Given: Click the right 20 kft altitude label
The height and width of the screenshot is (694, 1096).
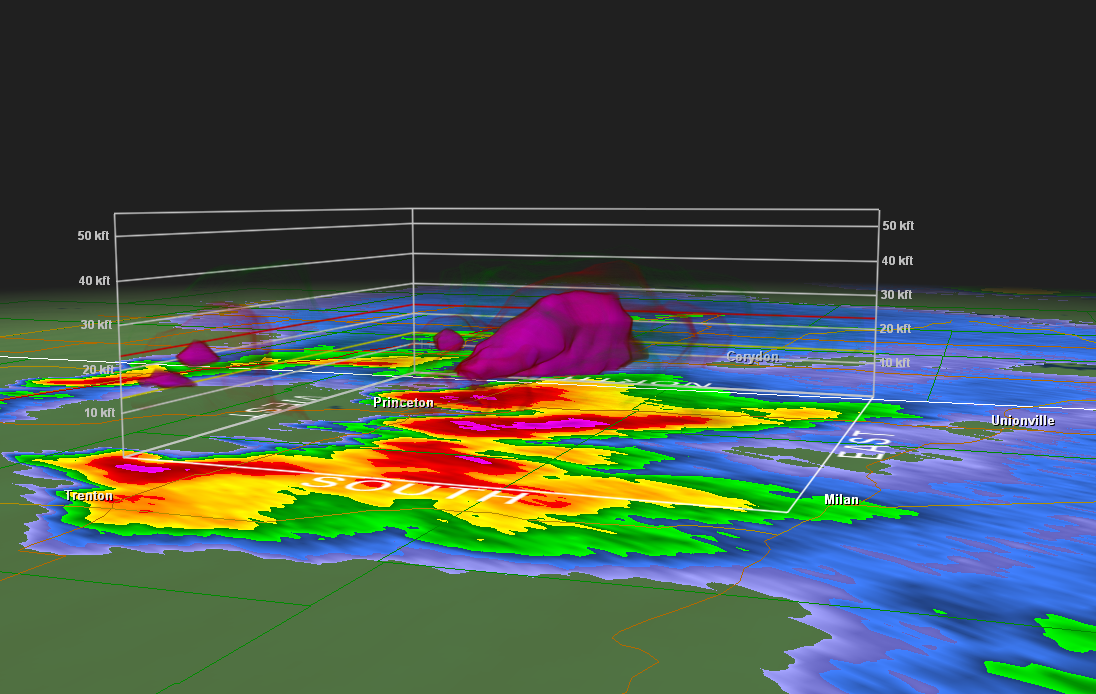Looking at the screenshot, I should pyautogui.click(x=895, y=328).
